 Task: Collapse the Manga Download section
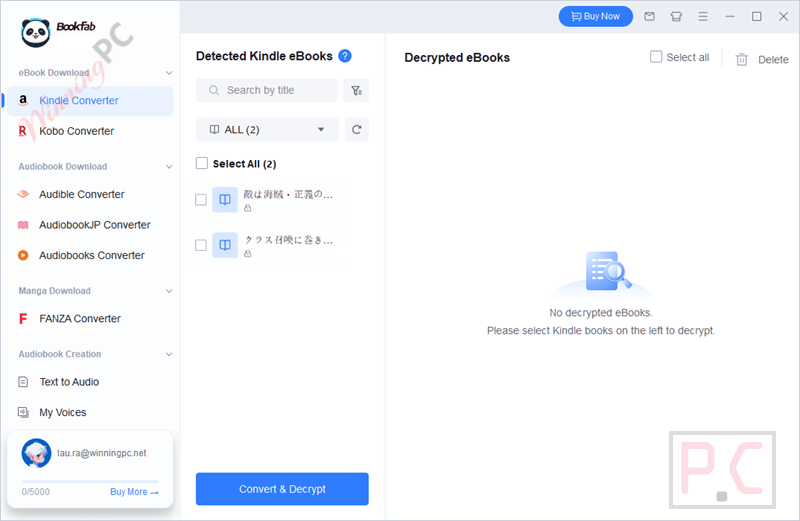pos(169,291)
